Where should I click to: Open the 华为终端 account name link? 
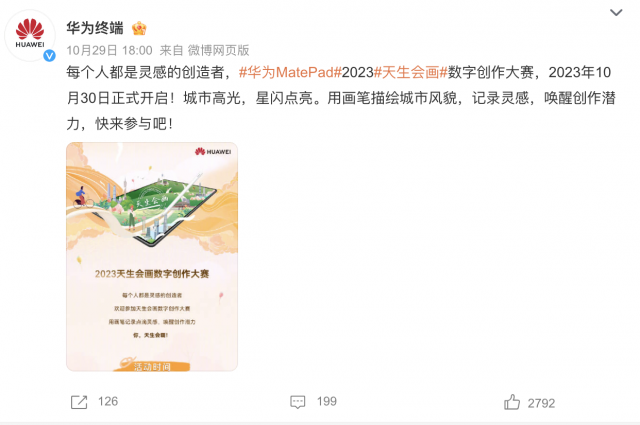click(95, 28)
